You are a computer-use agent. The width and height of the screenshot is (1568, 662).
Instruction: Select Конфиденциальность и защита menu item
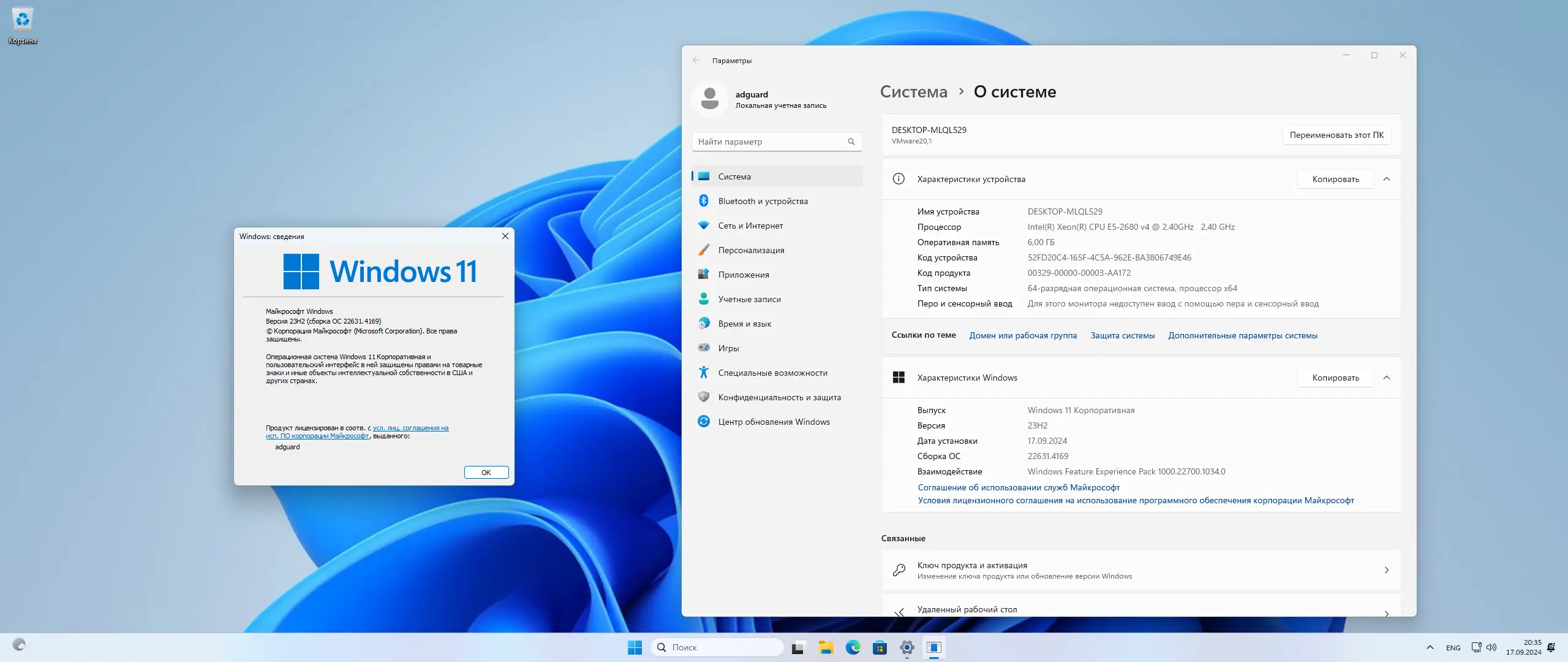coord(779,397)
